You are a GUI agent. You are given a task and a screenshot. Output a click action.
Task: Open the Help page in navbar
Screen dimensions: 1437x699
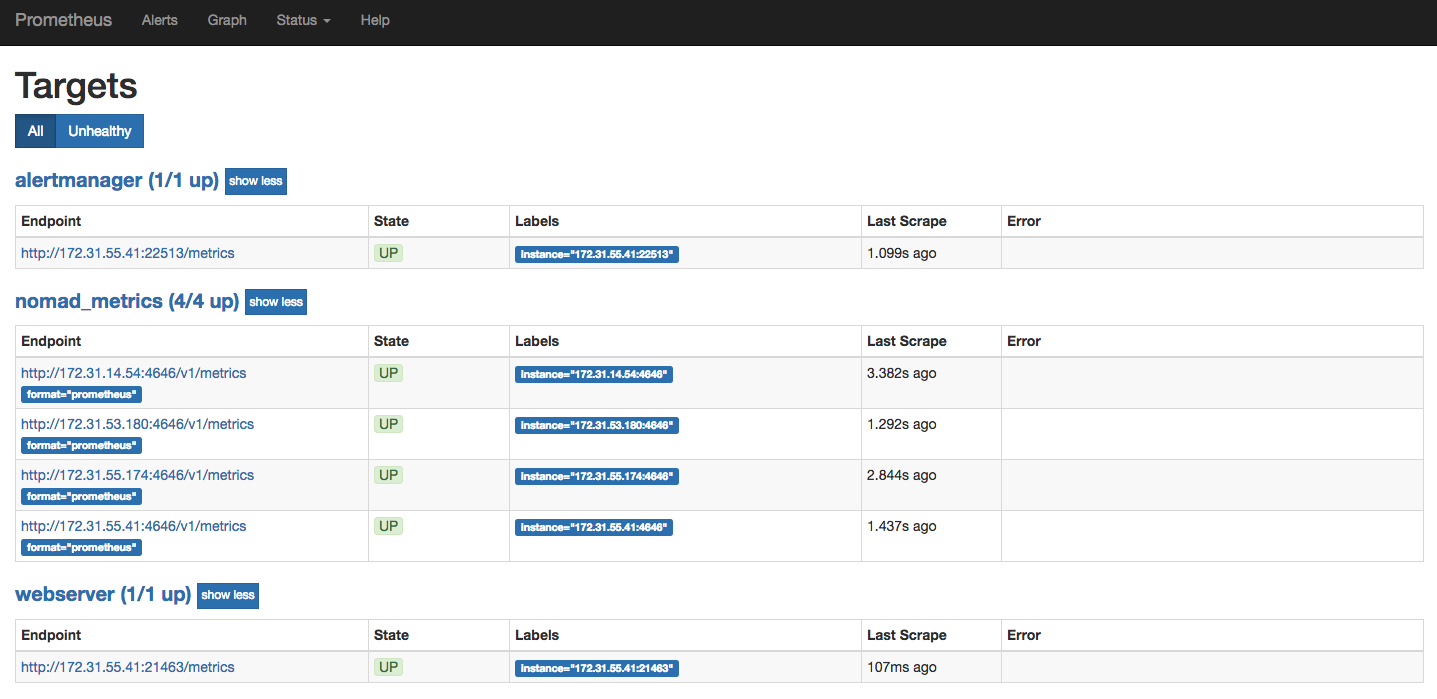(375, 20)
